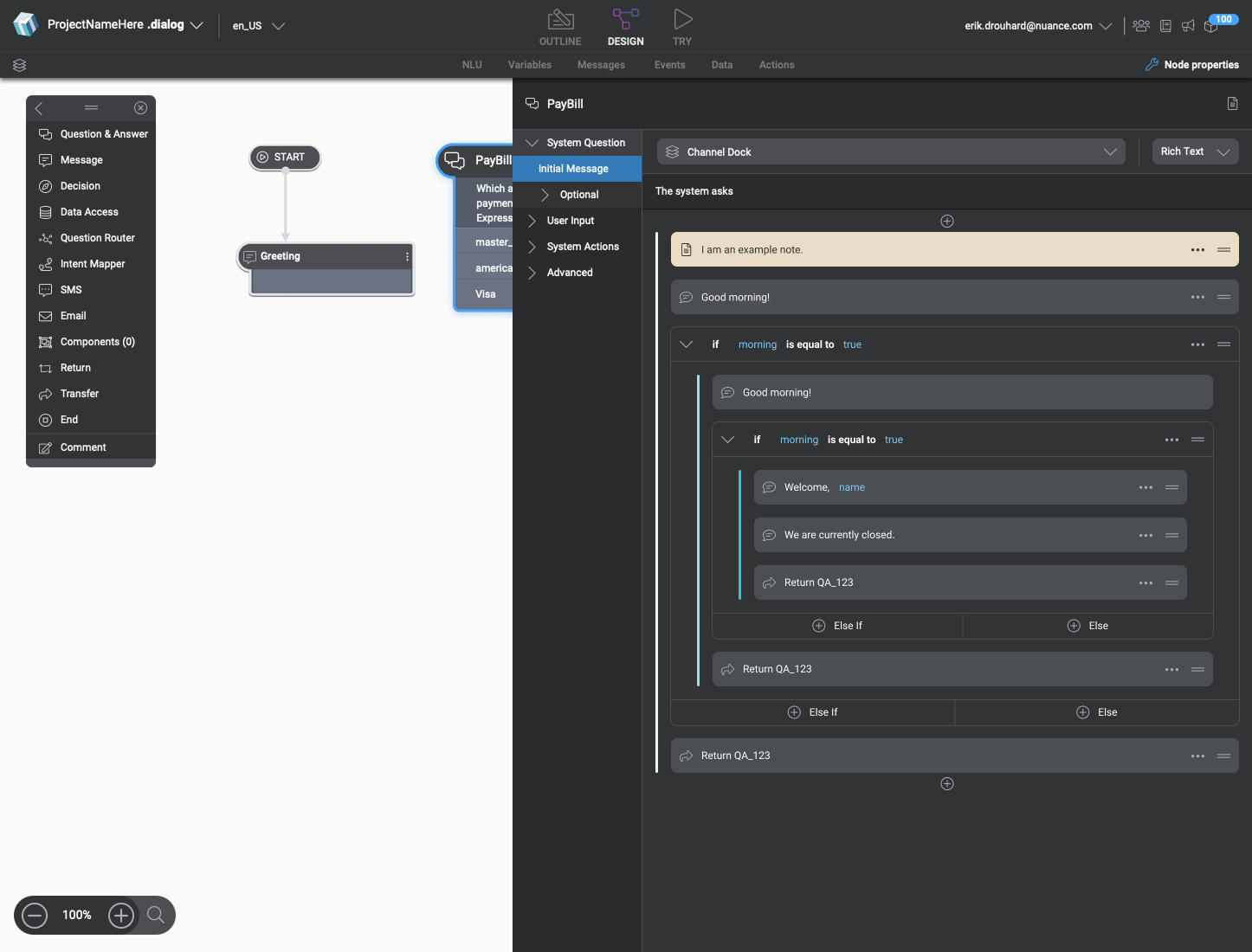The image size is (1252, 952).
Task: Select the Return node type
Action: (91, 368)
